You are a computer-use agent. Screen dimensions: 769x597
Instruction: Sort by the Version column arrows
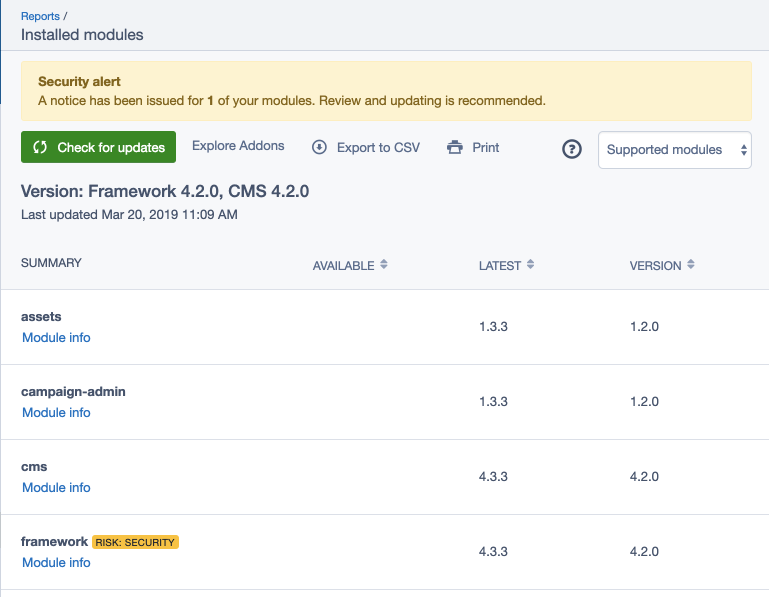(x=690, y=265)
